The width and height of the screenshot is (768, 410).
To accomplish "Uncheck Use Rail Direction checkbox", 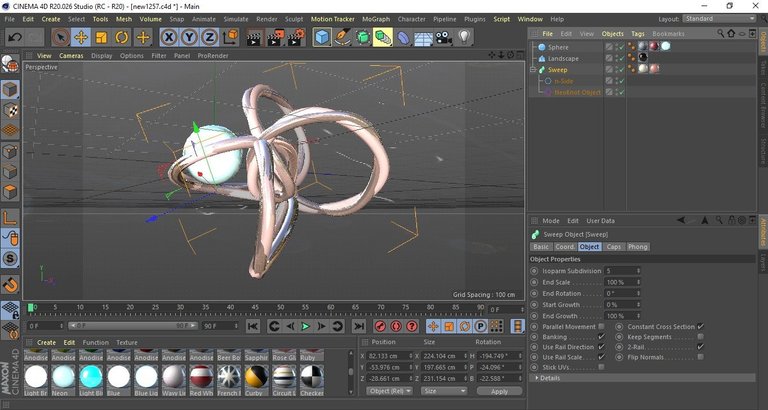I will click(x=601, y=347).
